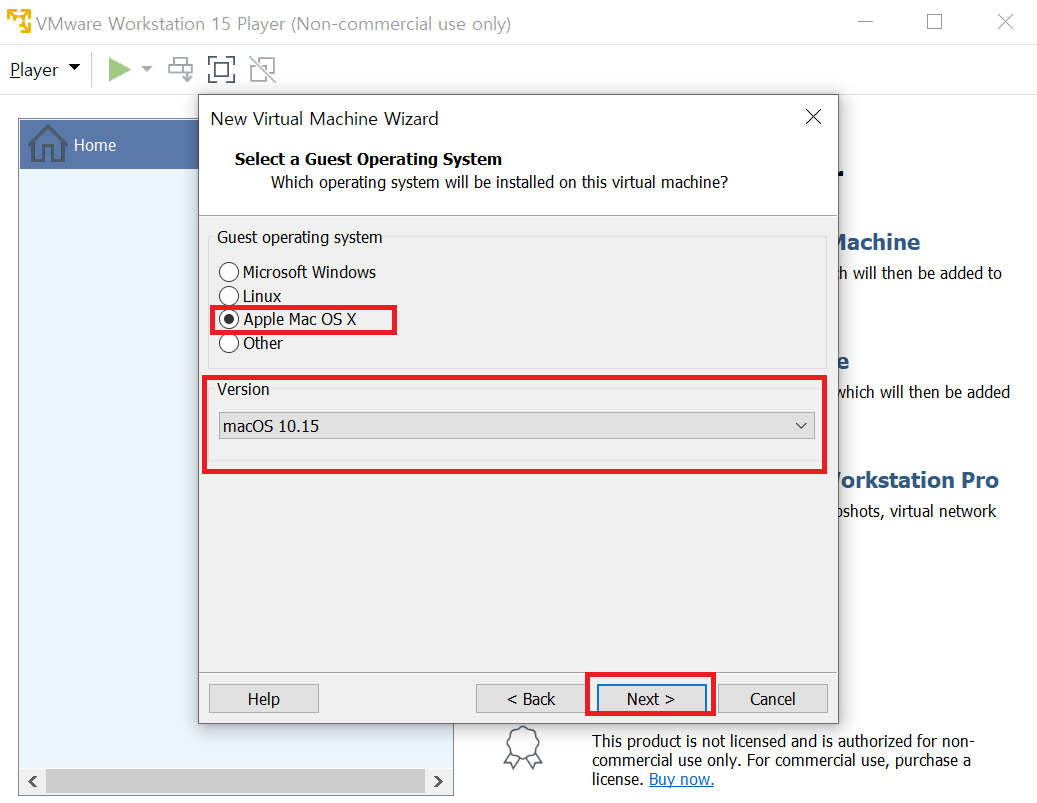Open the macOS 10.15 version dropdown
1037x803 pixels.
tap(516, 426)
